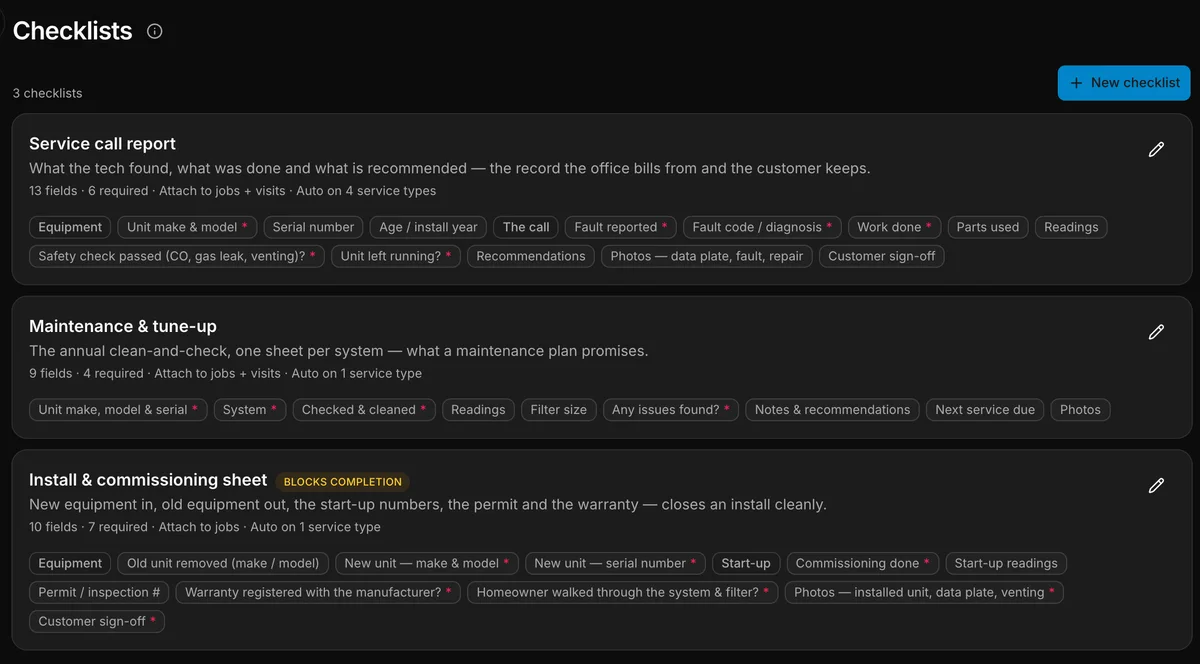Select 'Equipment' chip in Install & commissioning sheet
Image resolution: width=1200 pixels, height=664 pixels.
(x=70, y=563)
